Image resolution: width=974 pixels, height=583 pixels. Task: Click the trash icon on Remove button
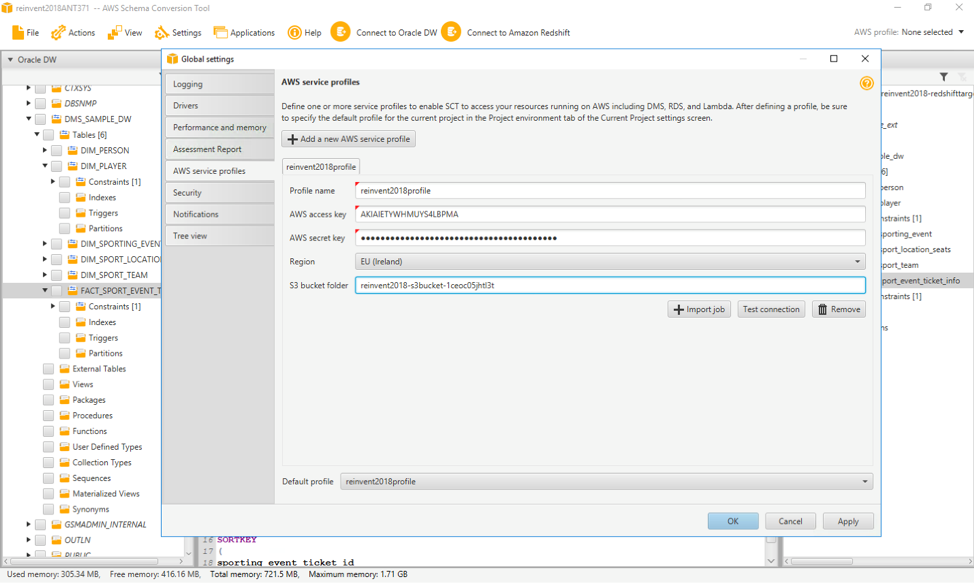pos(822,309)
